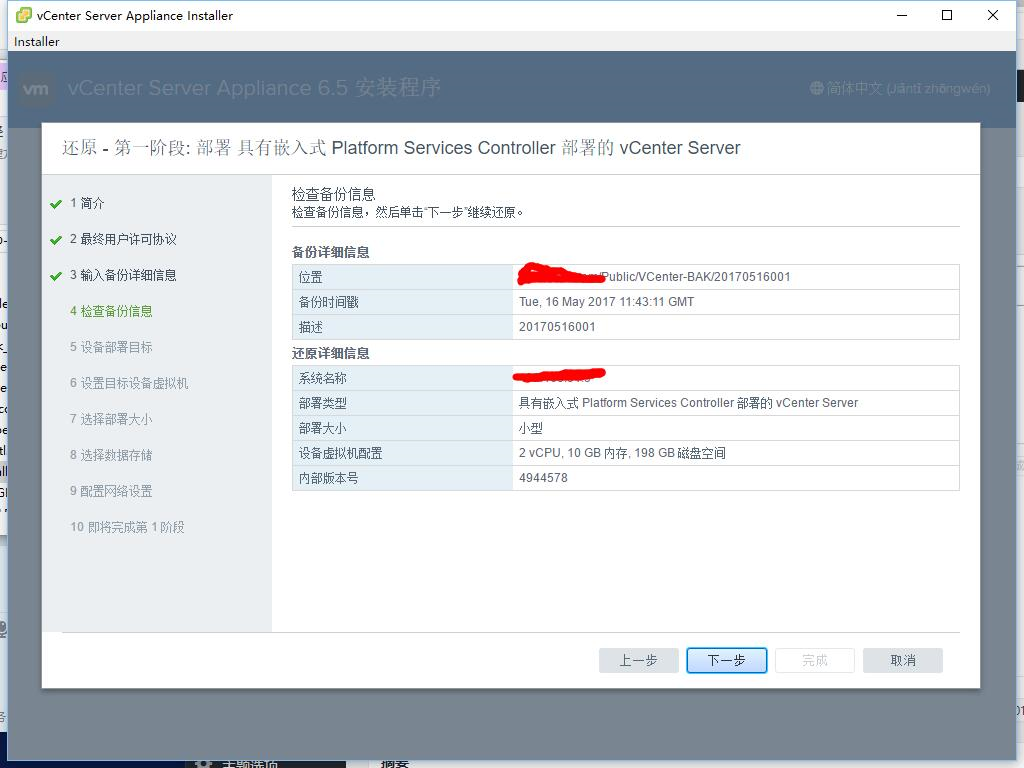Viewport: 1024px width, 768px height.
Task: Click the build number 4944578
Action: pyautogui.click(x=543, y=477)
